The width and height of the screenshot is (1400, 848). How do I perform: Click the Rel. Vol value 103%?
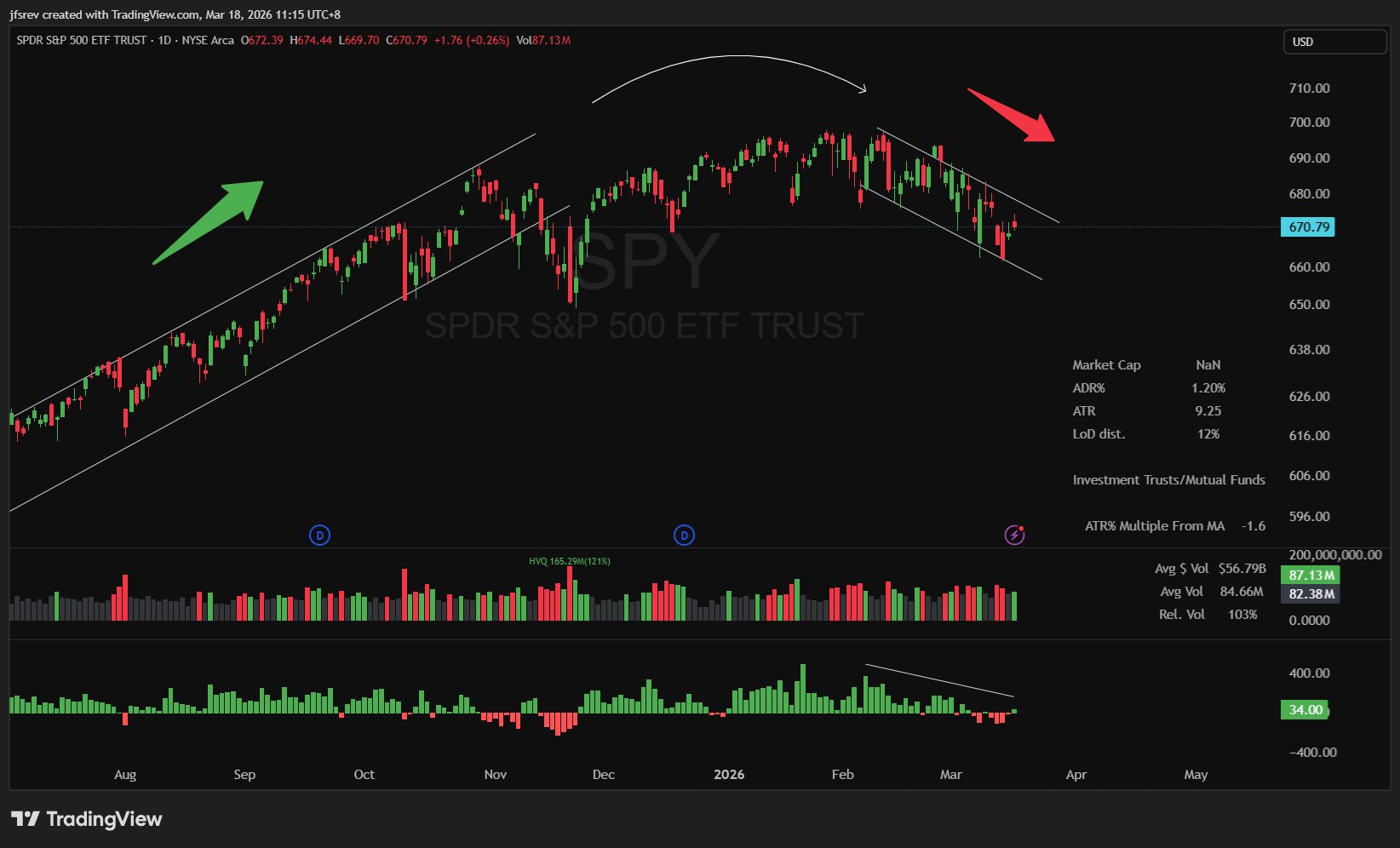click(1242, 615)
